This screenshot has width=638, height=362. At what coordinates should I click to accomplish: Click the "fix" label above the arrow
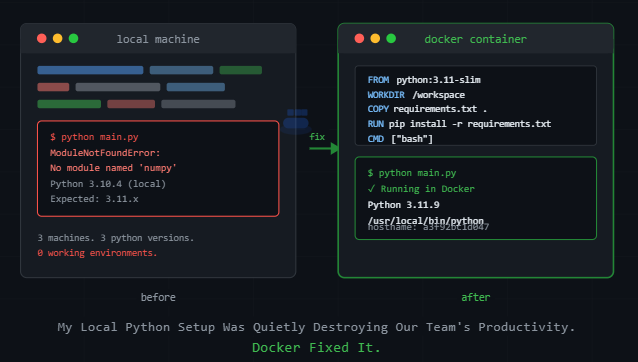coord(317,137)
